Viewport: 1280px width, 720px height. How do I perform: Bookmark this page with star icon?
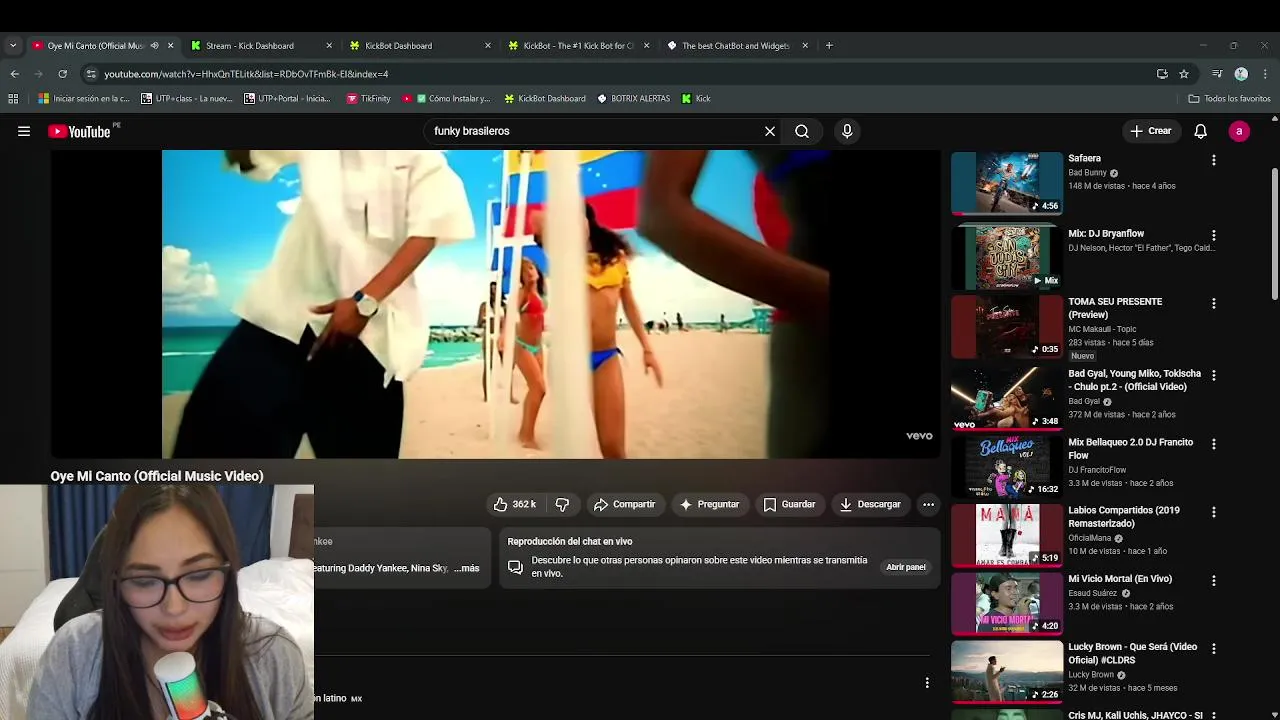1184,74
